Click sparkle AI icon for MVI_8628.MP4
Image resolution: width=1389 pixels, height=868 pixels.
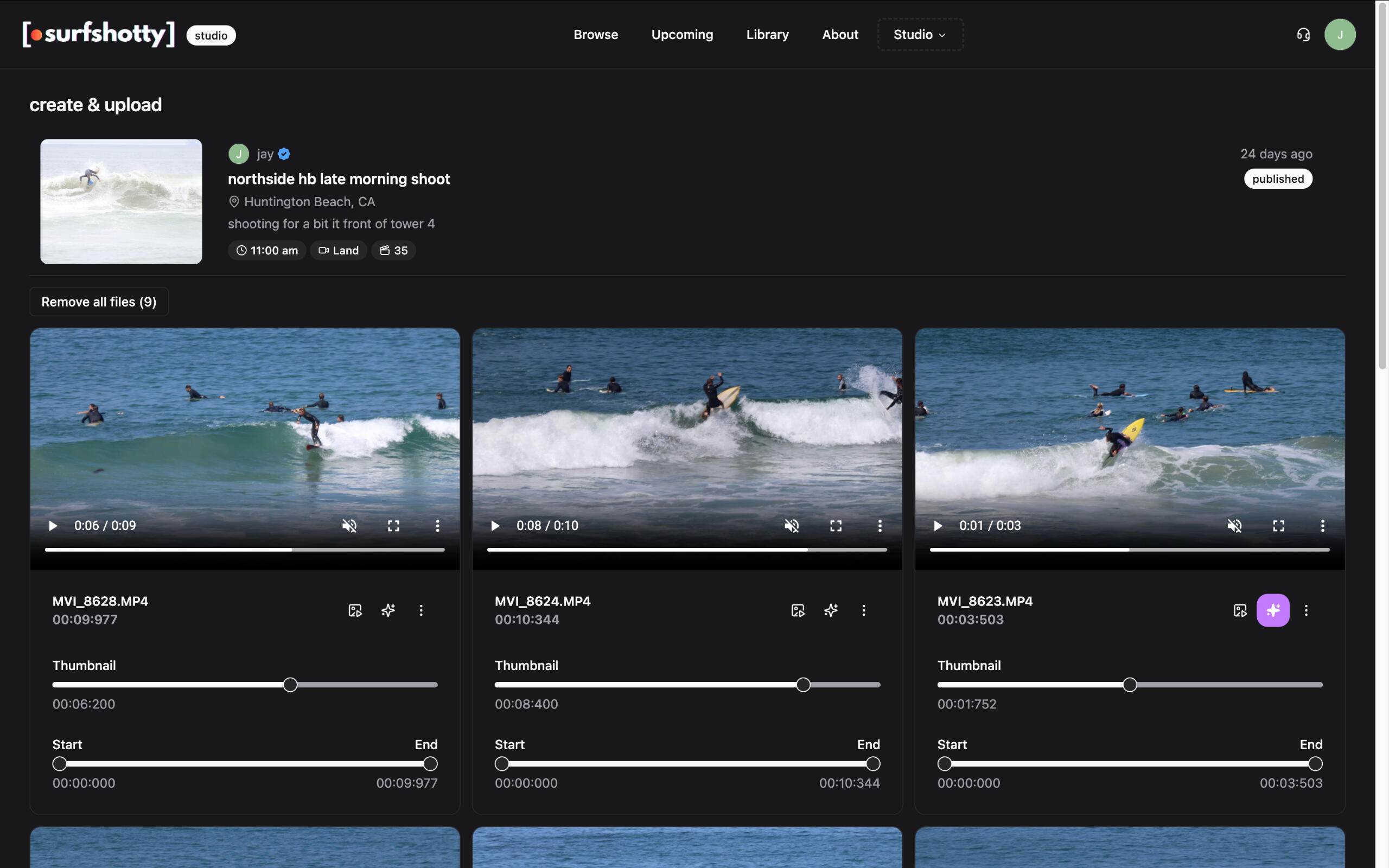pos(388,610)
